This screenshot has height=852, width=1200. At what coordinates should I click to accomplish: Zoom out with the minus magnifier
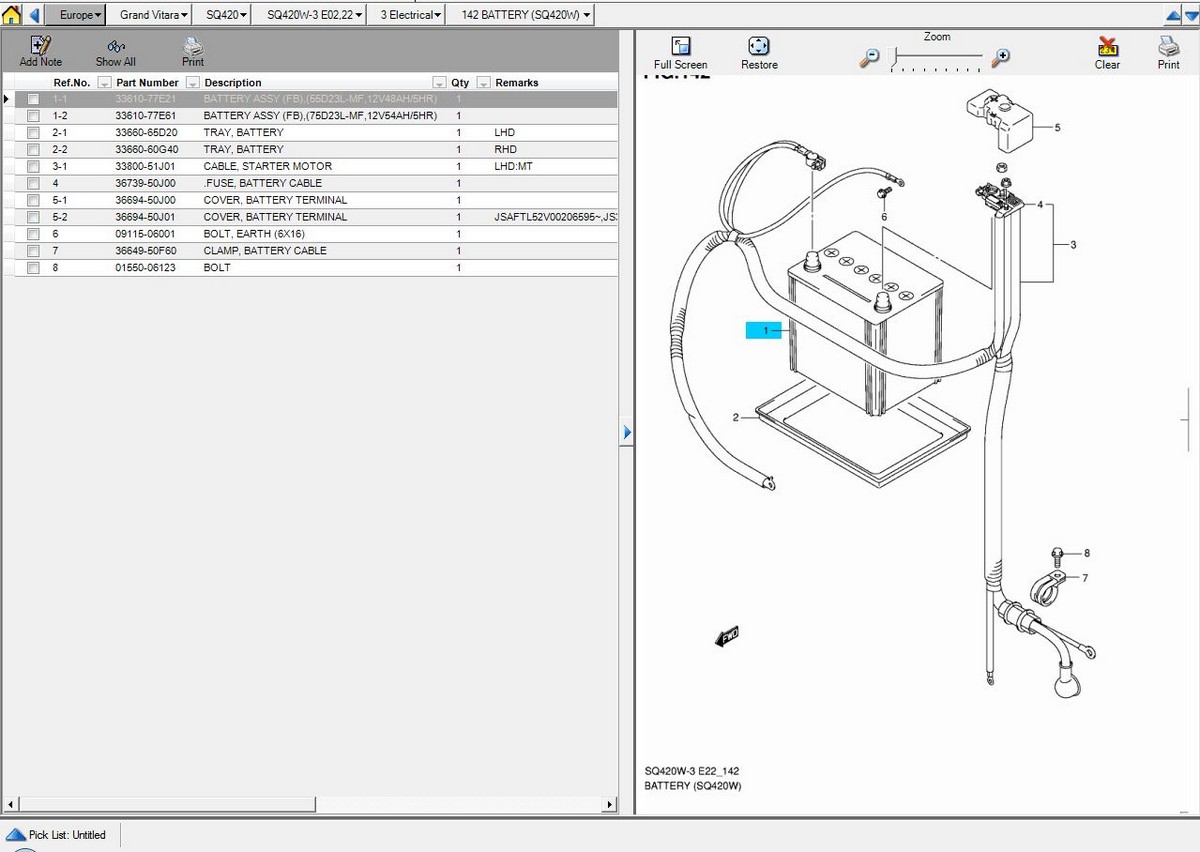[870, 58]
